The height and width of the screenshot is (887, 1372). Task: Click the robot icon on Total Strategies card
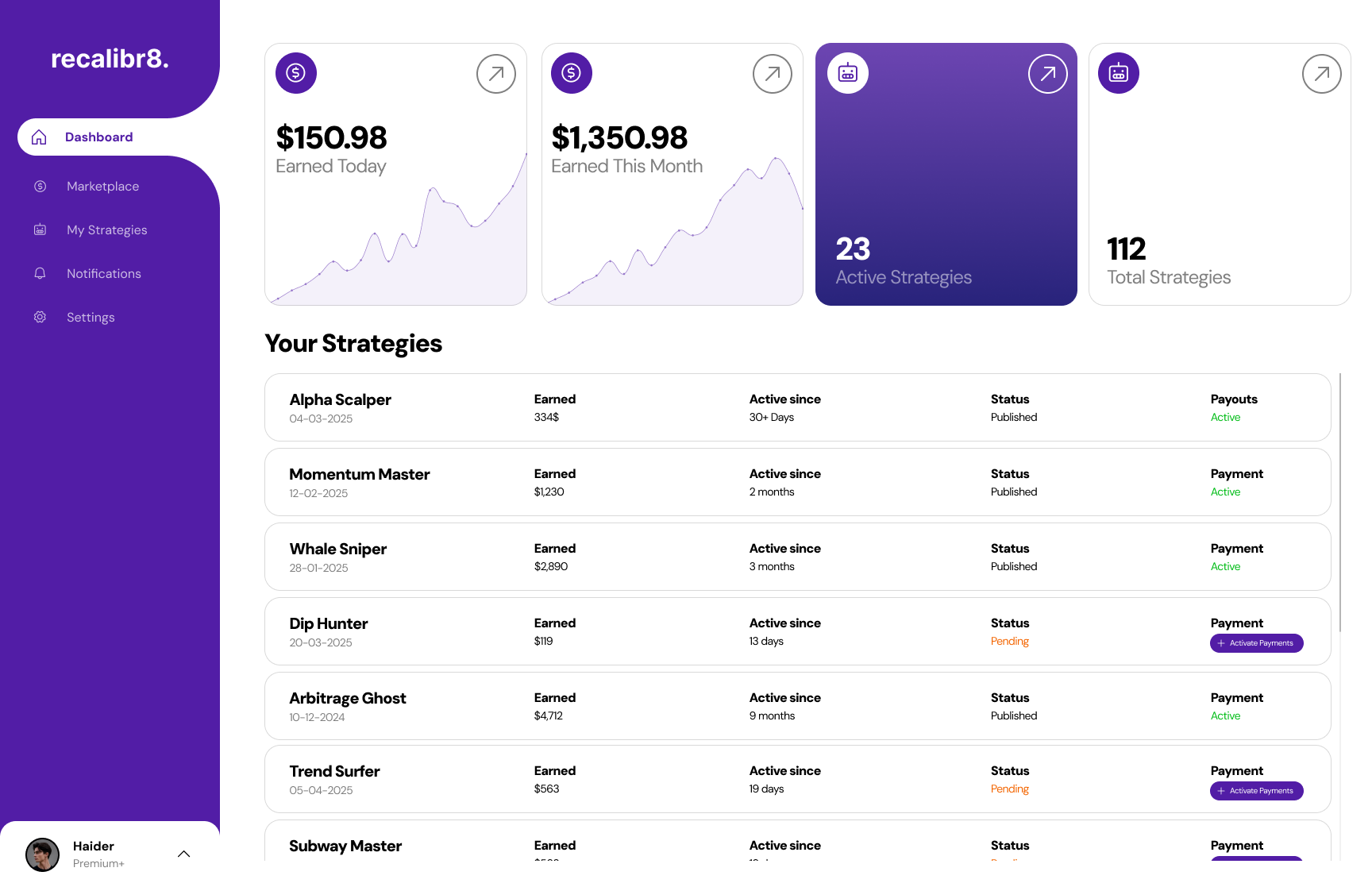[x=1119, y=73]
